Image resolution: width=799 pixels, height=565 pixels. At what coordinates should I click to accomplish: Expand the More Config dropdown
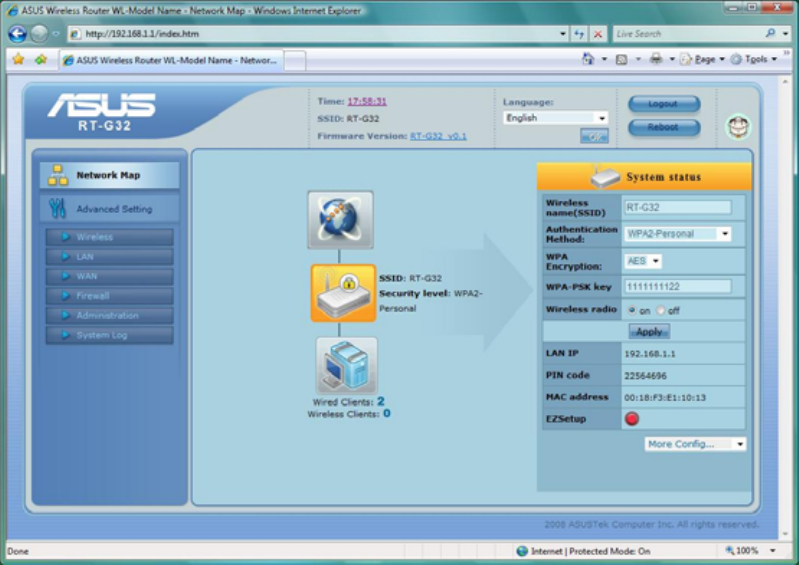coord(695,444)
